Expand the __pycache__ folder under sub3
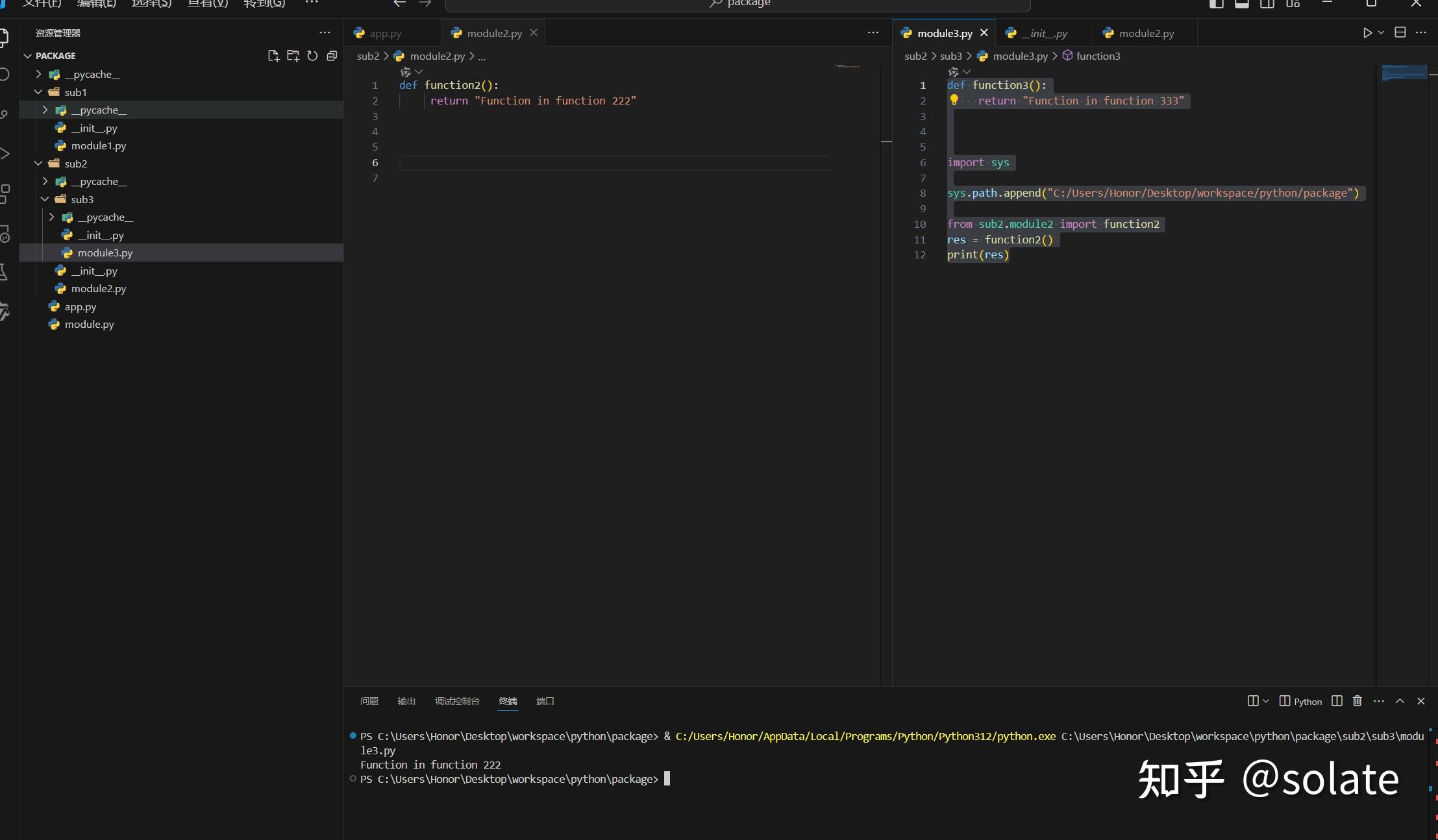Screen dimensions: 1438x840 pos(52,217)
